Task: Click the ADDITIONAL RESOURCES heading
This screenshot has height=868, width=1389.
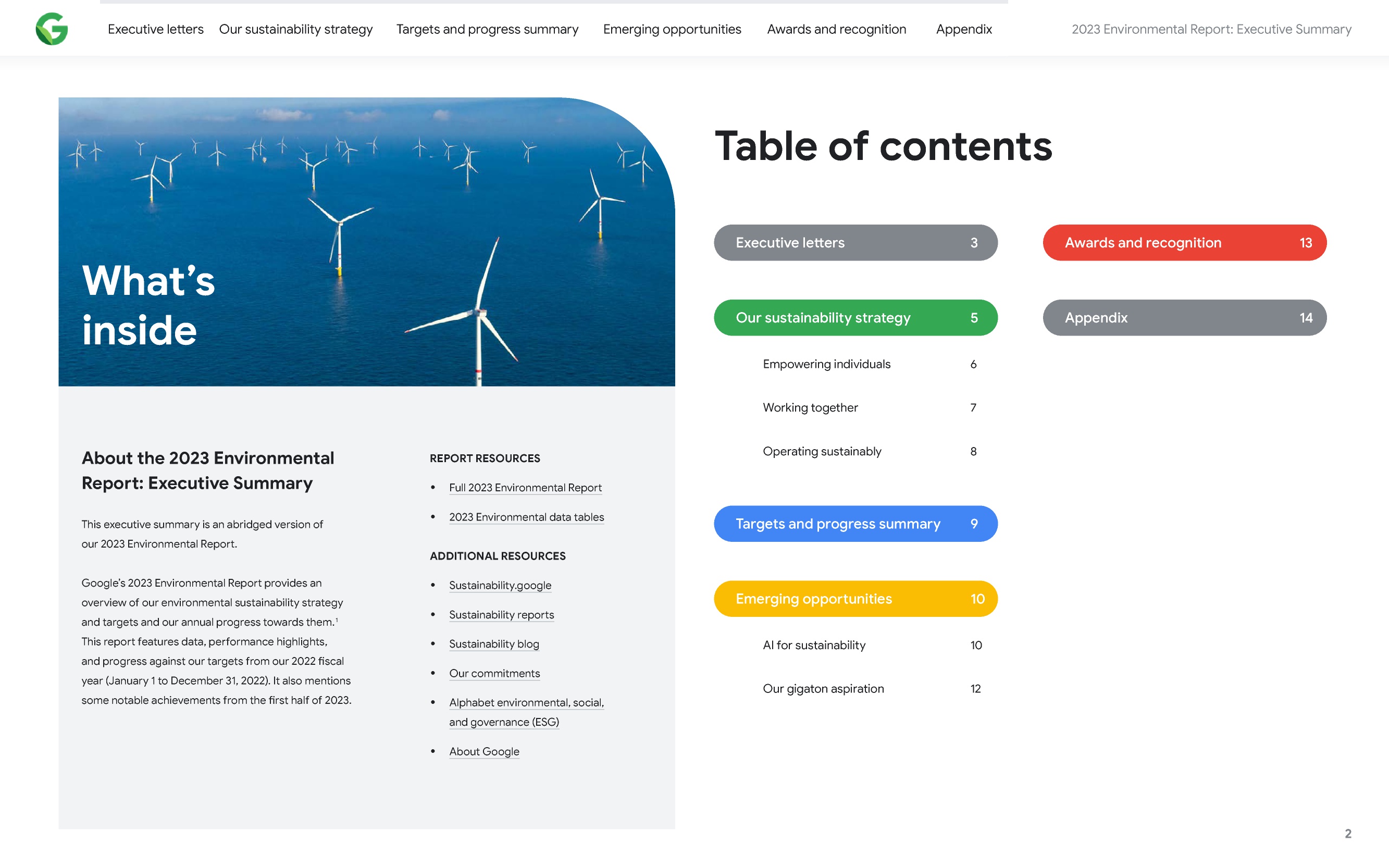Action: click(x=498, y=556)
